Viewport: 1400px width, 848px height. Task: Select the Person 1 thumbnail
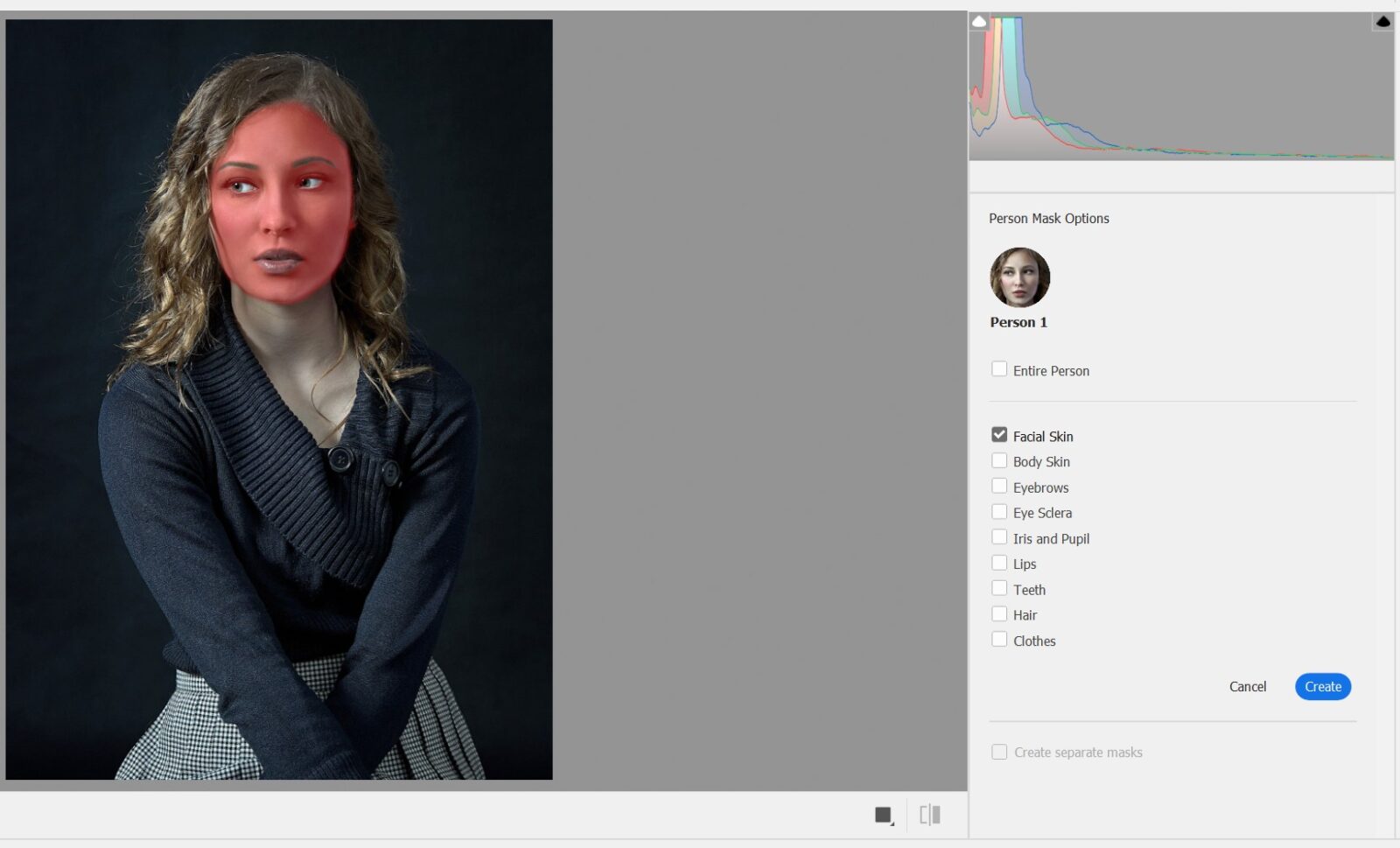(1018, 277)
